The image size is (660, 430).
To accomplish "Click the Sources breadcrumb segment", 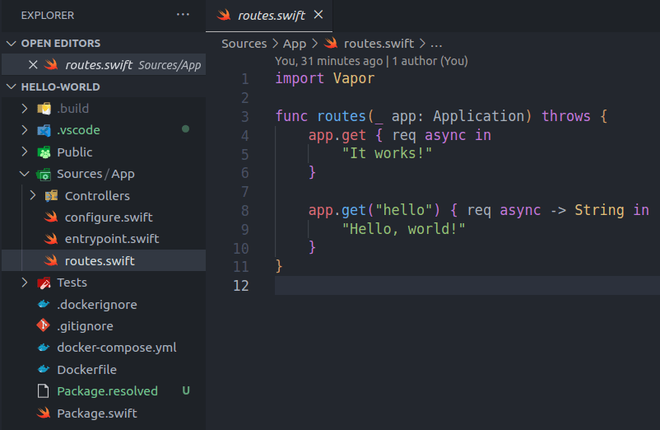I will (244, 43).
